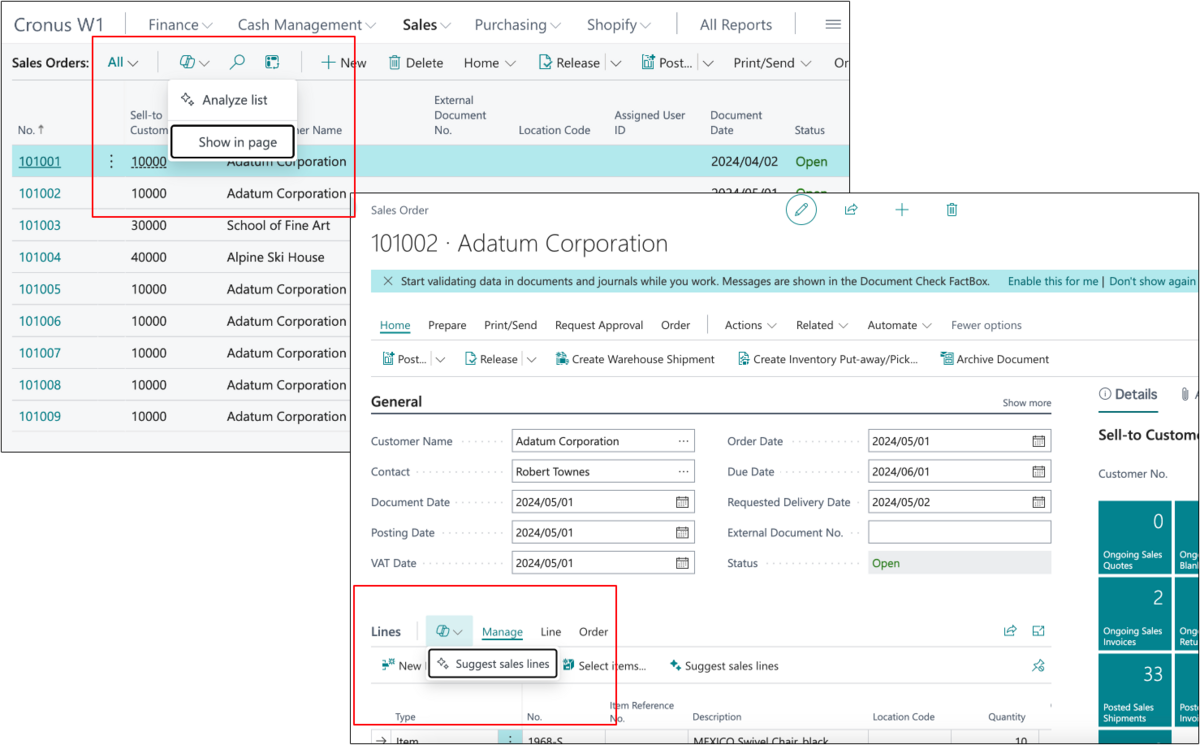Viewport: 1200px width, 745px height.
Task: Click Enable this for me link
Action: 1053,281
